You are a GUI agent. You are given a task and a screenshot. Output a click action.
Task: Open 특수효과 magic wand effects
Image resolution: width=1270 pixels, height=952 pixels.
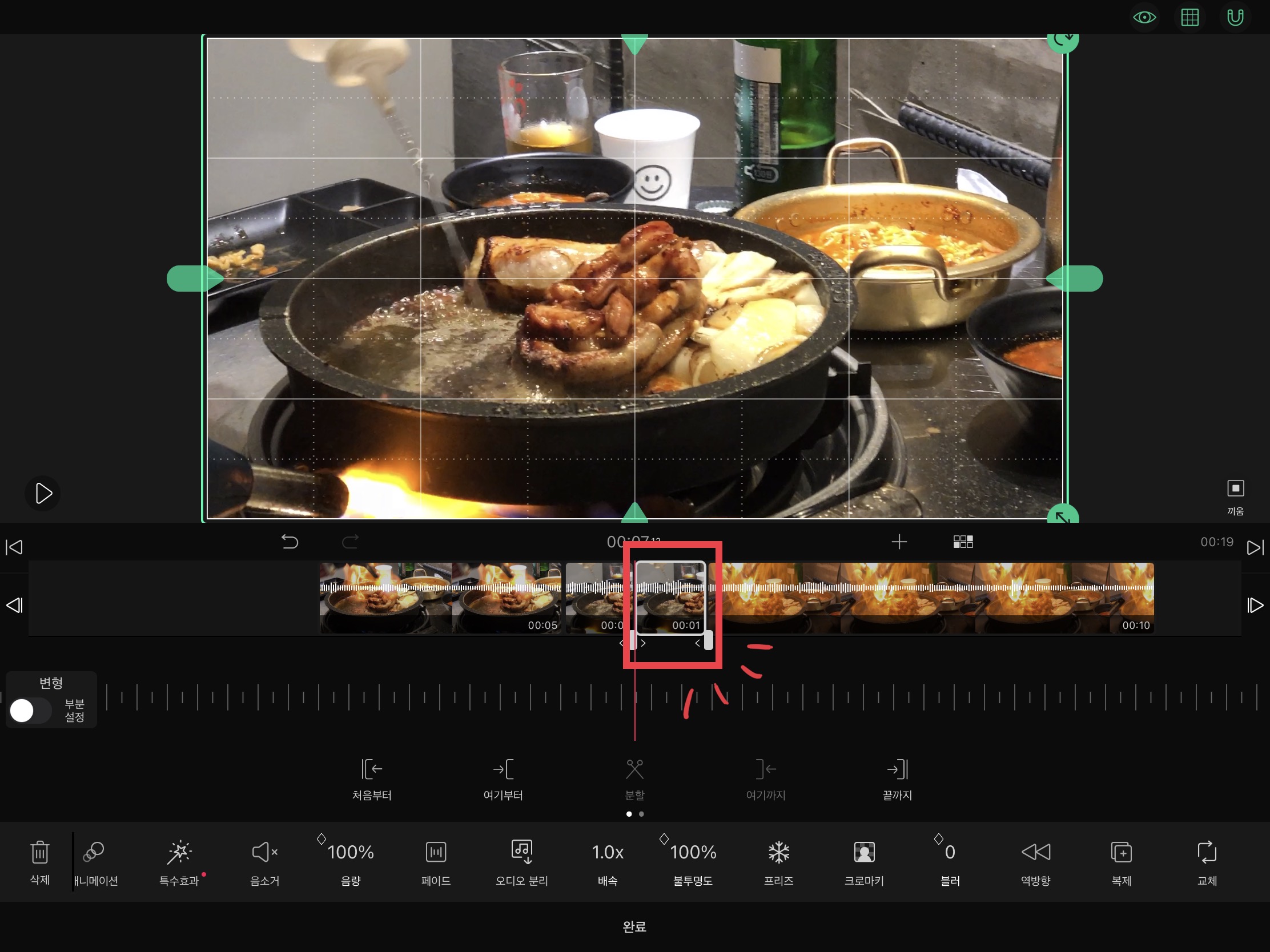(179, 853)
